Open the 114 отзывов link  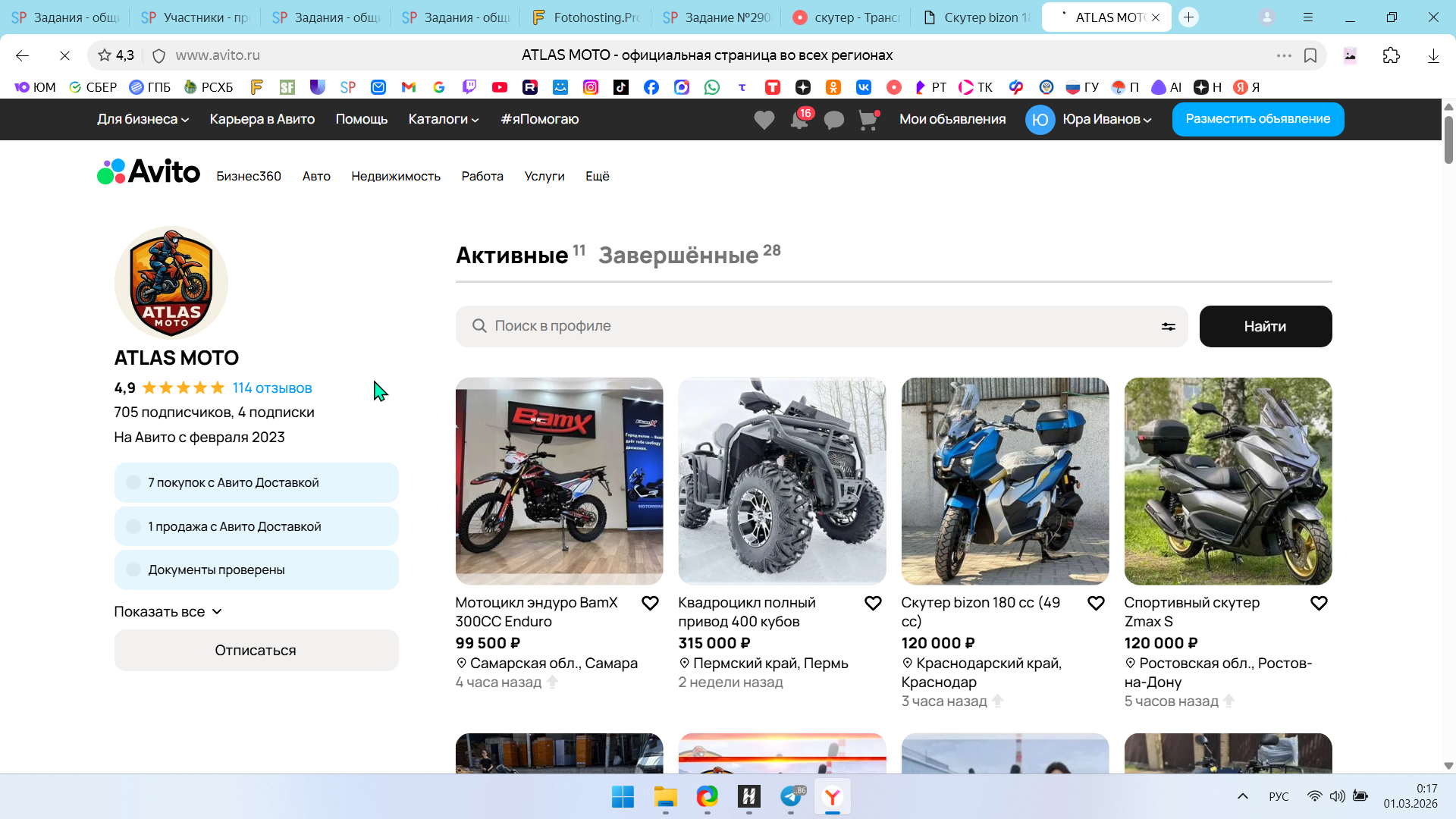[x=272, y=388]
